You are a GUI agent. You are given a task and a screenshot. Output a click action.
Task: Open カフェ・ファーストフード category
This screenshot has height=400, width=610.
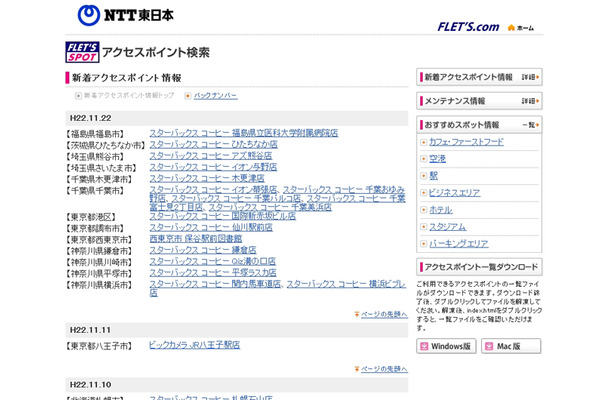(466, 142)
